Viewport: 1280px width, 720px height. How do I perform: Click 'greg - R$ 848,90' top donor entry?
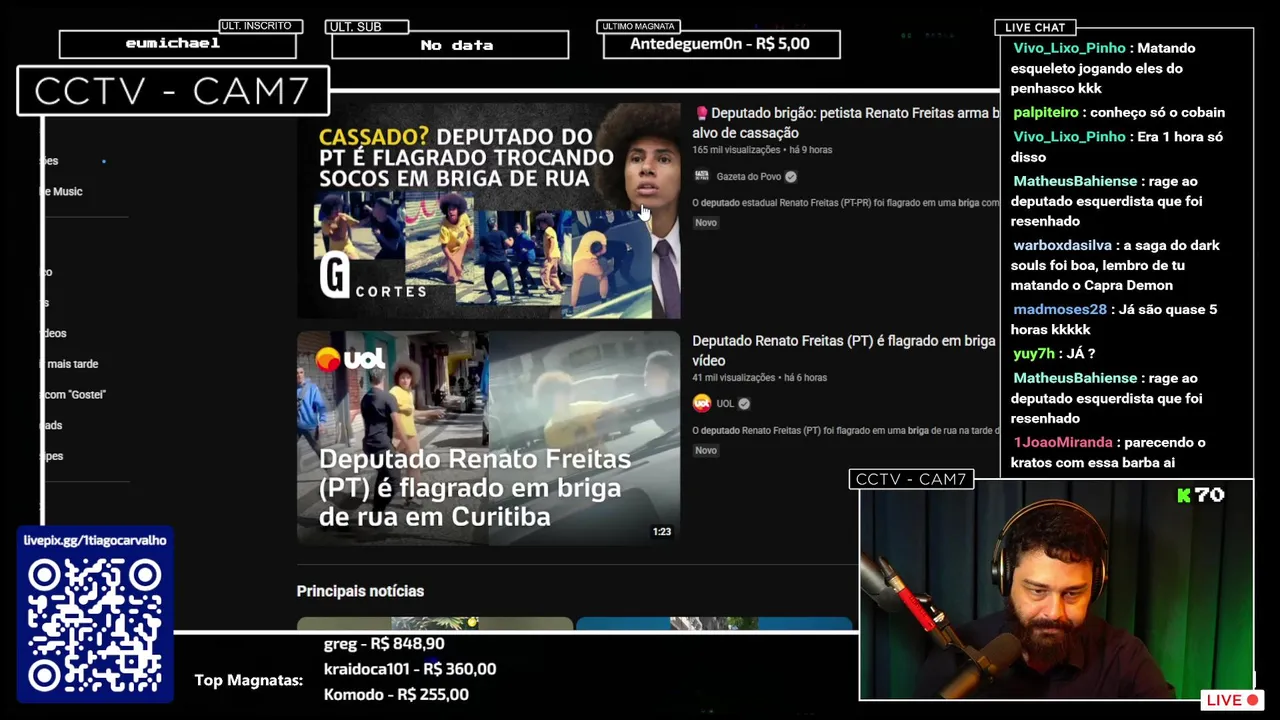pyautogui.click(x=384, y=644)
